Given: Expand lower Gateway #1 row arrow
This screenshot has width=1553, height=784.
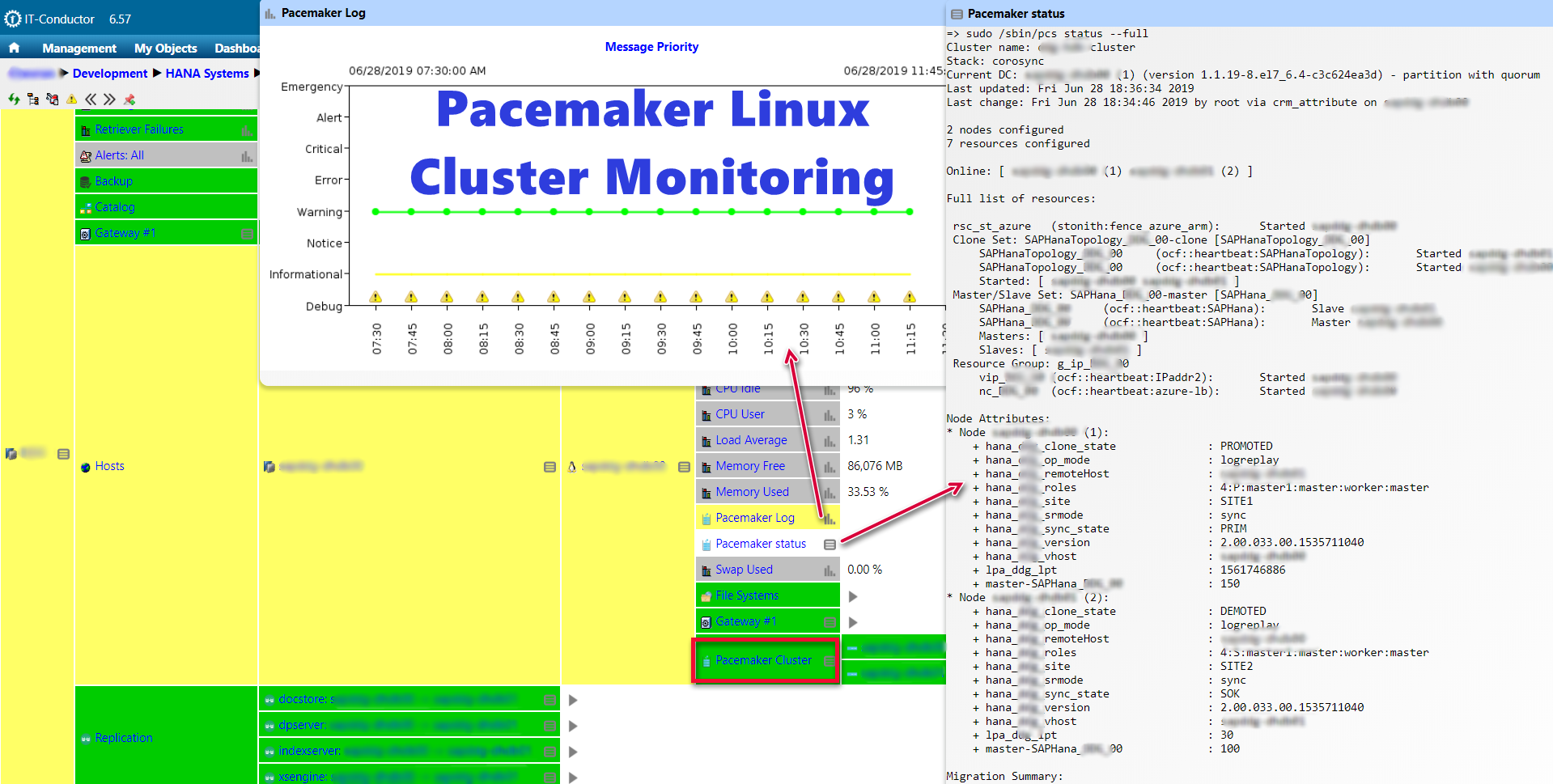Looking at the screenshot, I should 852,622.
